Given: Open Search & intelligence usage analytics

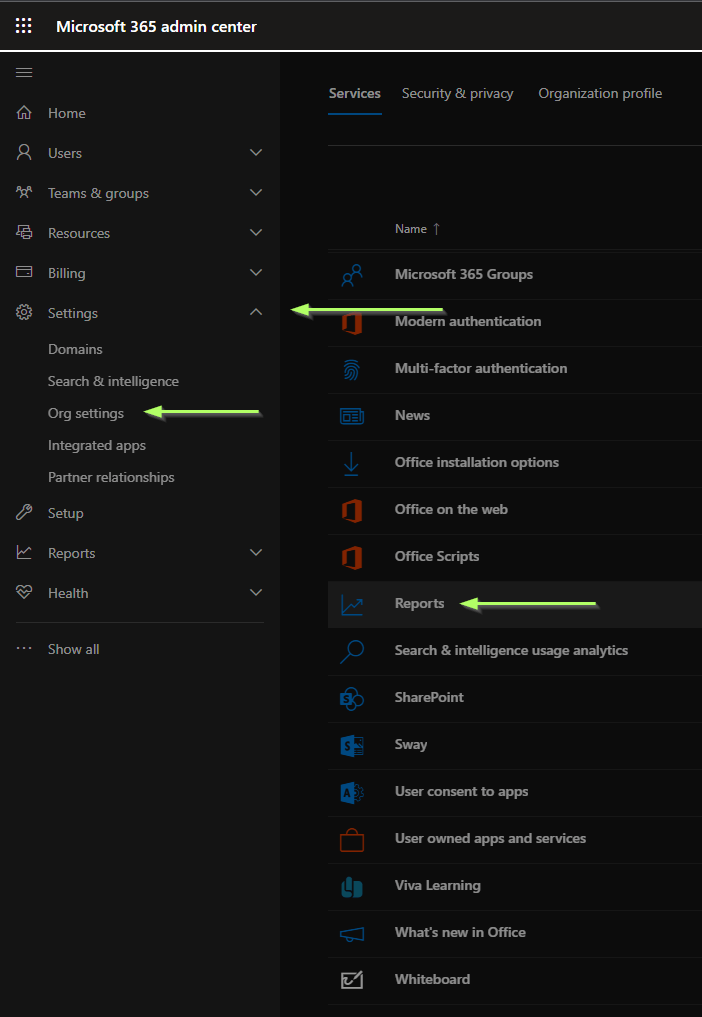Looking at the screenshot, I should tap(511, 651).
